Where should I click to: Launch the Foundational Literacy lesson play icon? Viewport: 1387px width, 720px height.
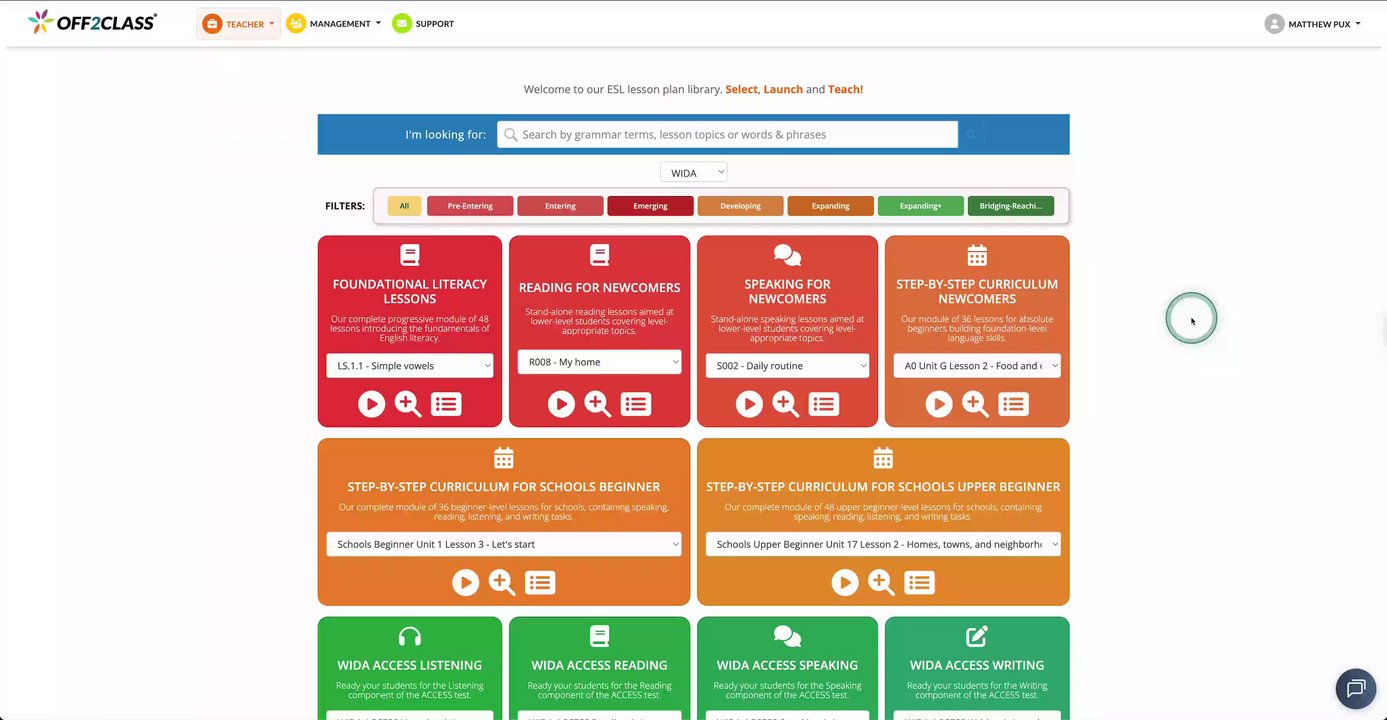(x=371, y=404)
